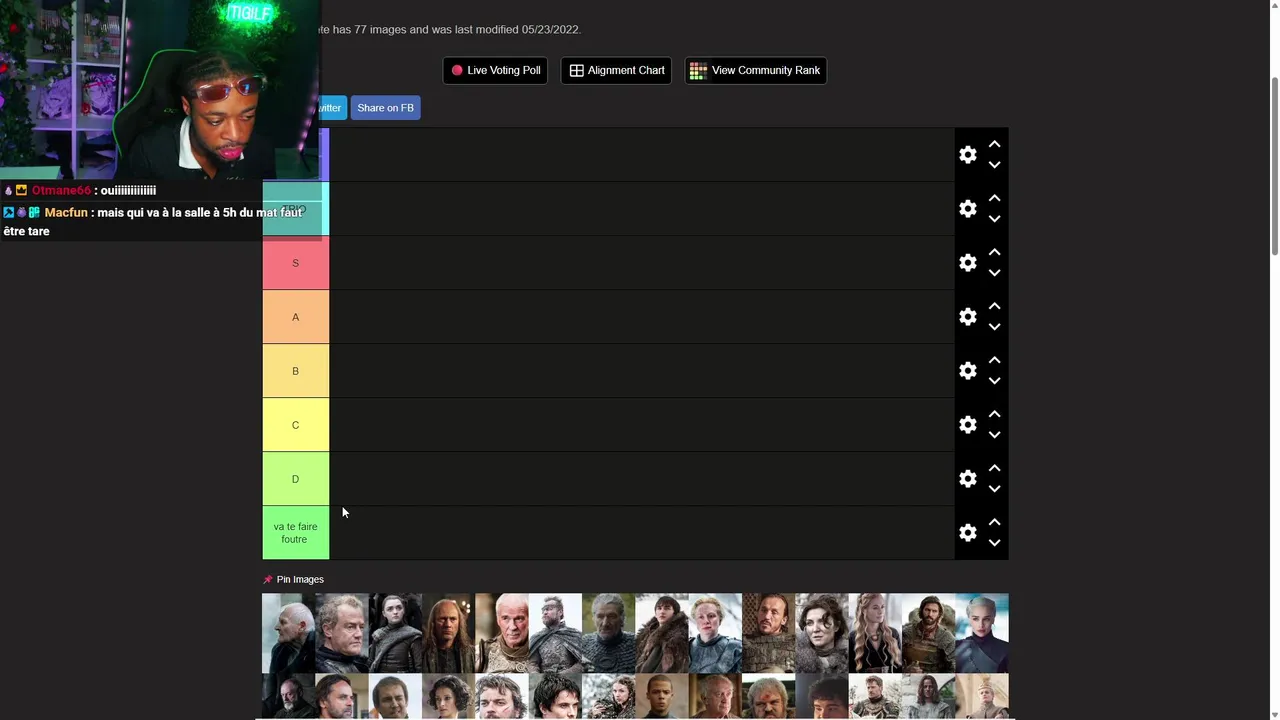Move 'va te faire foutre' row up
Image resolution: width=1280 pixels, height=720 pixels.
994,522
